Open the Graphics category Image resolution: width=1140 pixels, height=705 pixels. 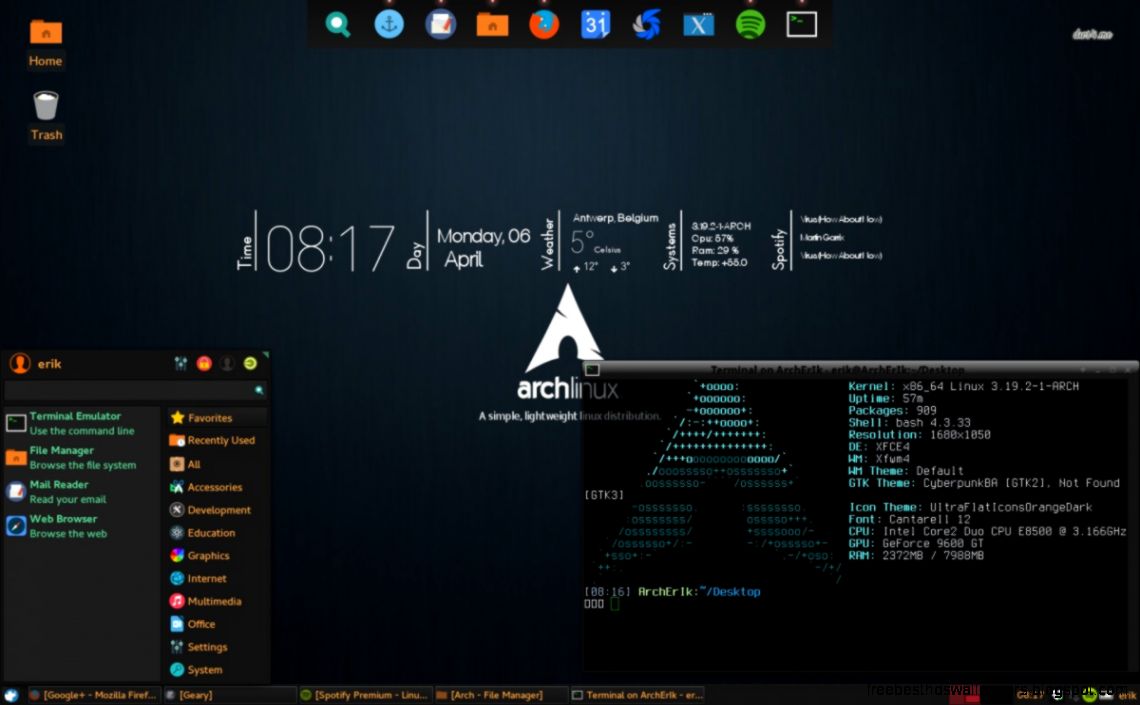(x=217, y=555)
